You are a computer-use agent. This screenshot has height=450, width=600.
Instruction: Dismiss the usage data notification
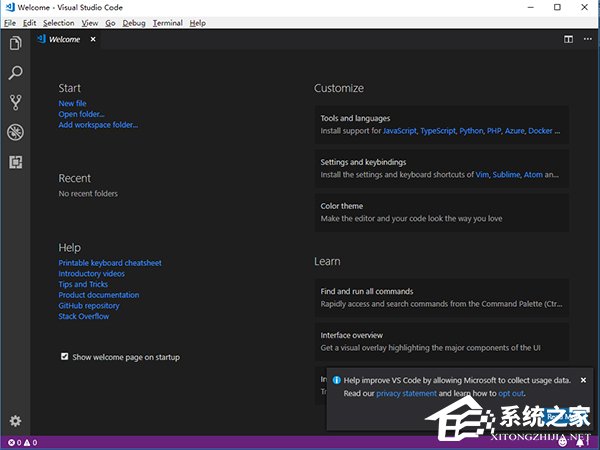point(583,380)
